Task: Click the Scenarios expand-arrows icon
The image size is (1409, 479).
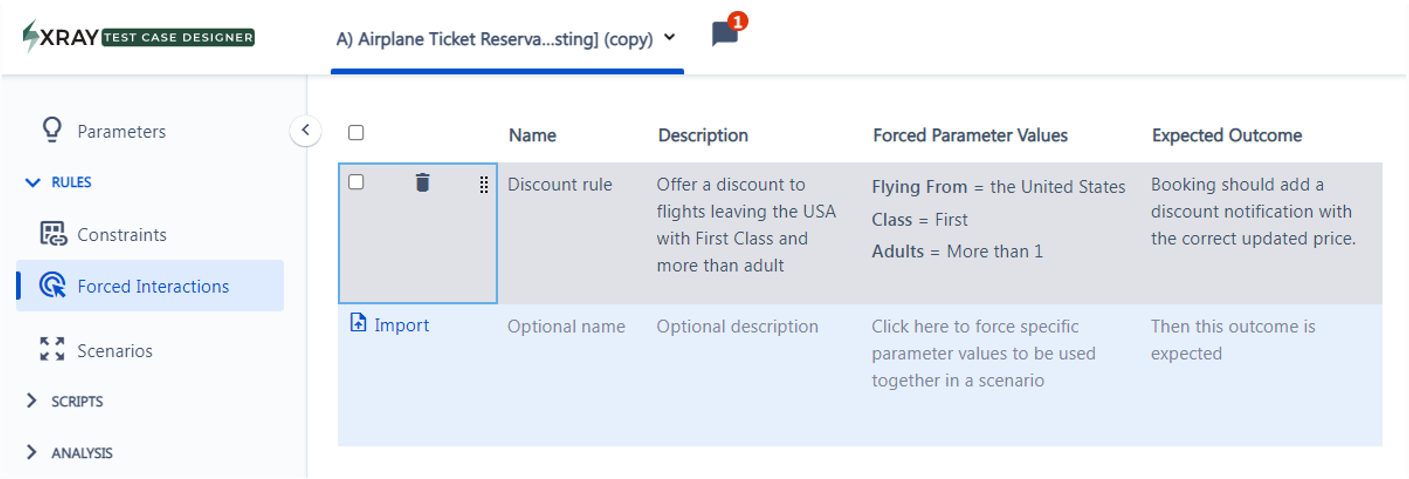Action: coord(52,349)
